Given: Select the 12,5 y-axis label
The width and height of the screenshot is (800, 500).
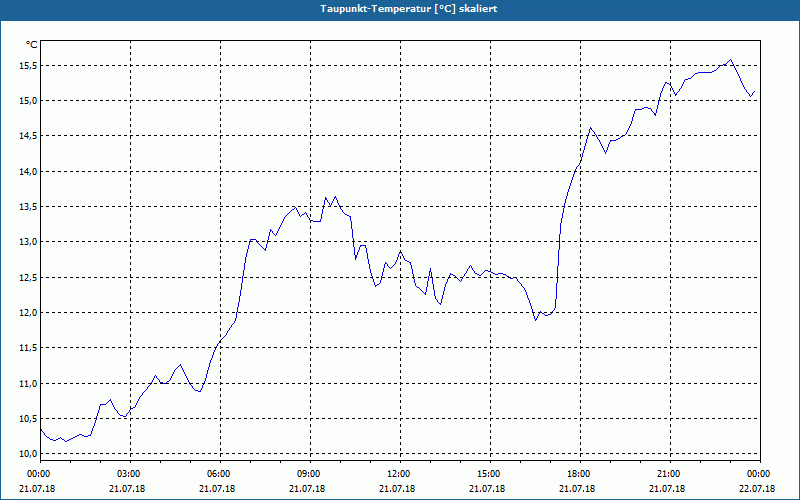Looking at the screenshot, I should click(28, 278).
